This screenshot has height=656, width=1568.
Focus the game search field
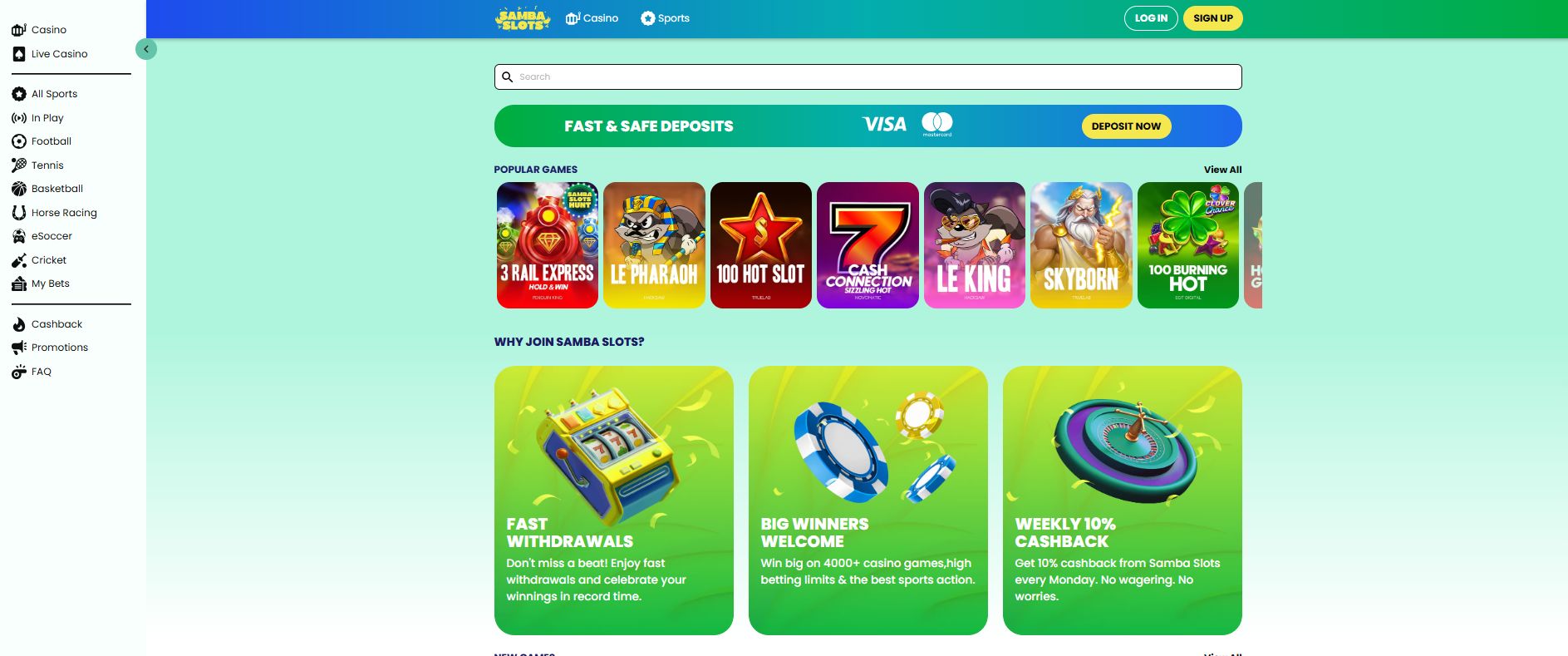(x=868, y=76)
